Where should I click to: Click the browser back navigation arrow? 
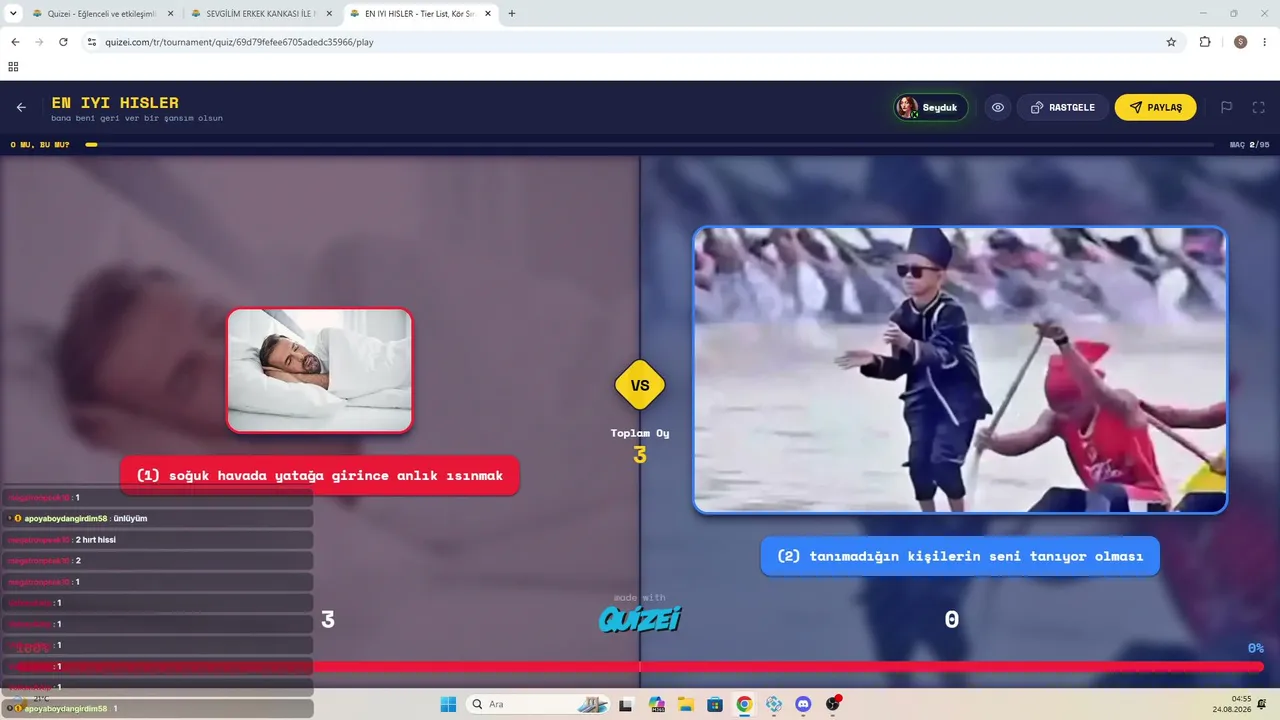[15, 42]
